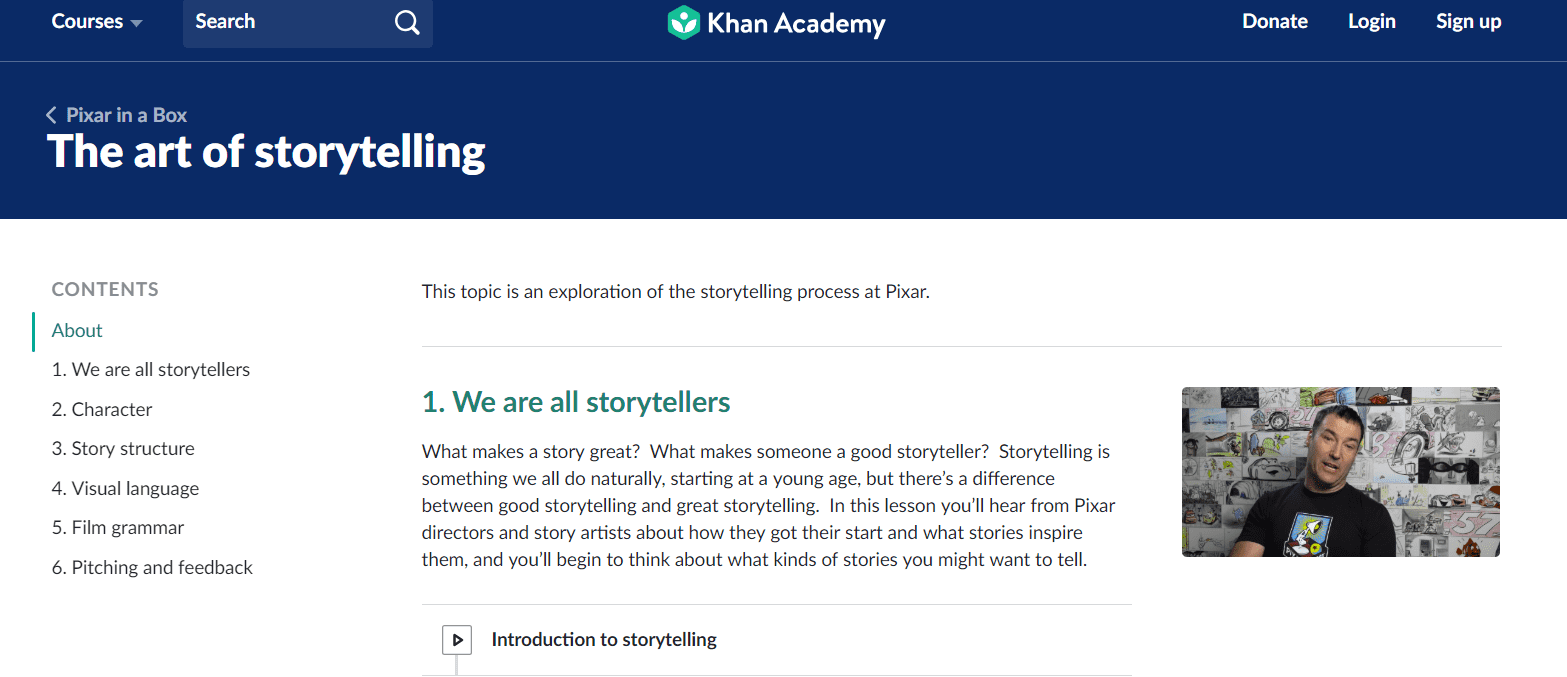
Task: Open the Courses dropdown menu
Action: point(97,22)
